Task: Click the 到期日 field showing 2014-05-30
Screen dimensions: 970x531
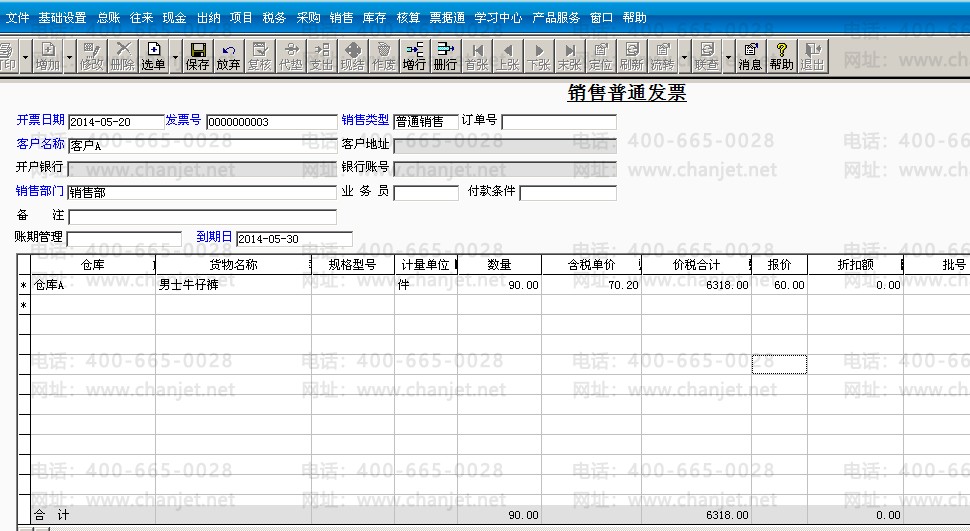Action: tap(294, 239)
